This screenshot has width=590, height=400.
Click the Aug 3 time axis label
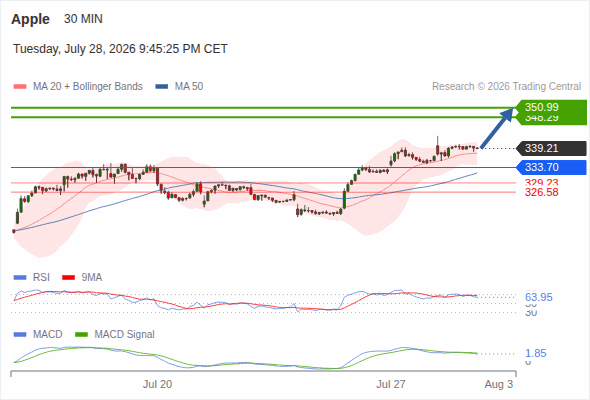click(499, 384)
